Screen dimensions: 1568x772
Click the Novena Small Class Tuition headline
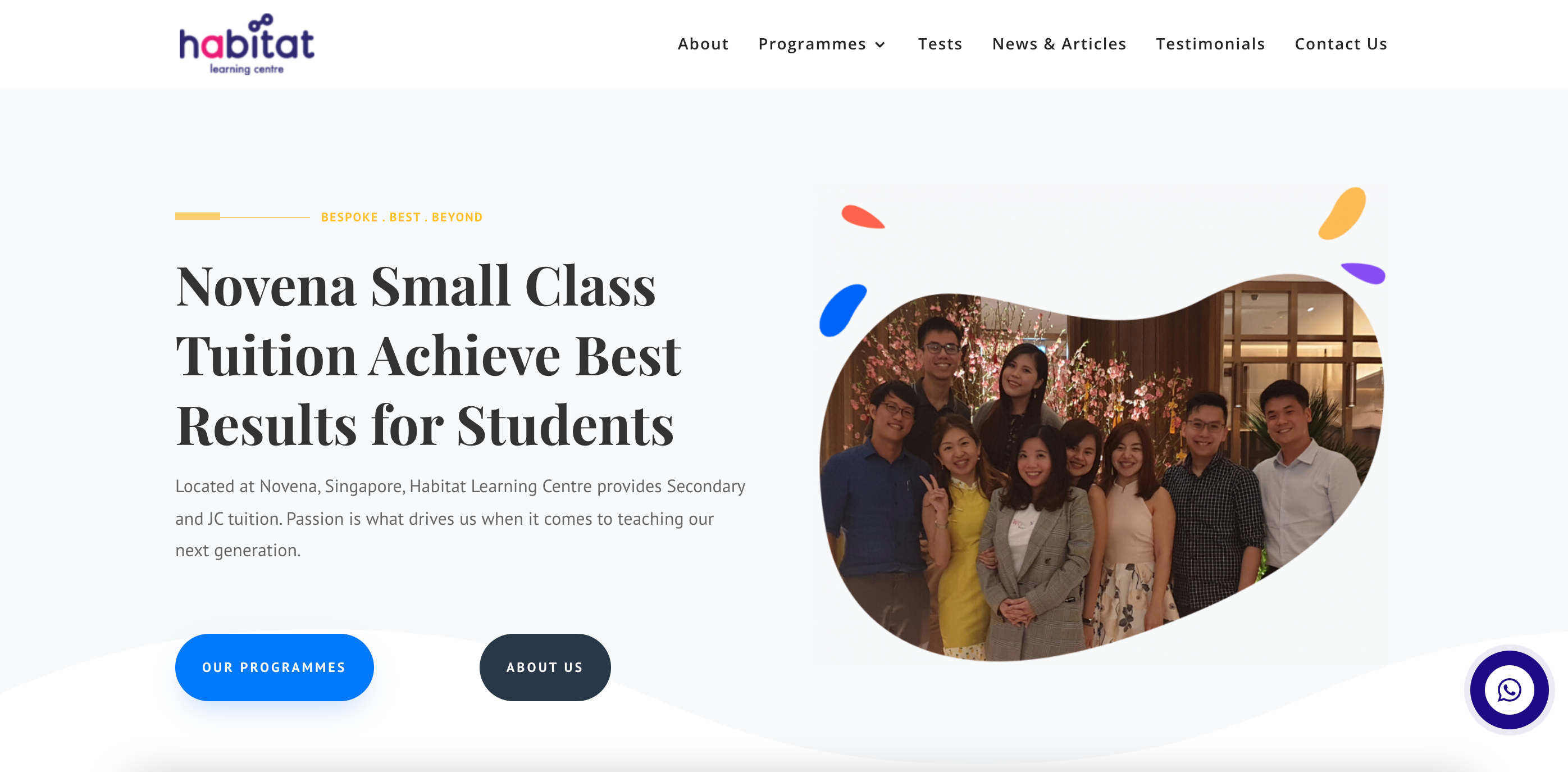coord(428,356)
